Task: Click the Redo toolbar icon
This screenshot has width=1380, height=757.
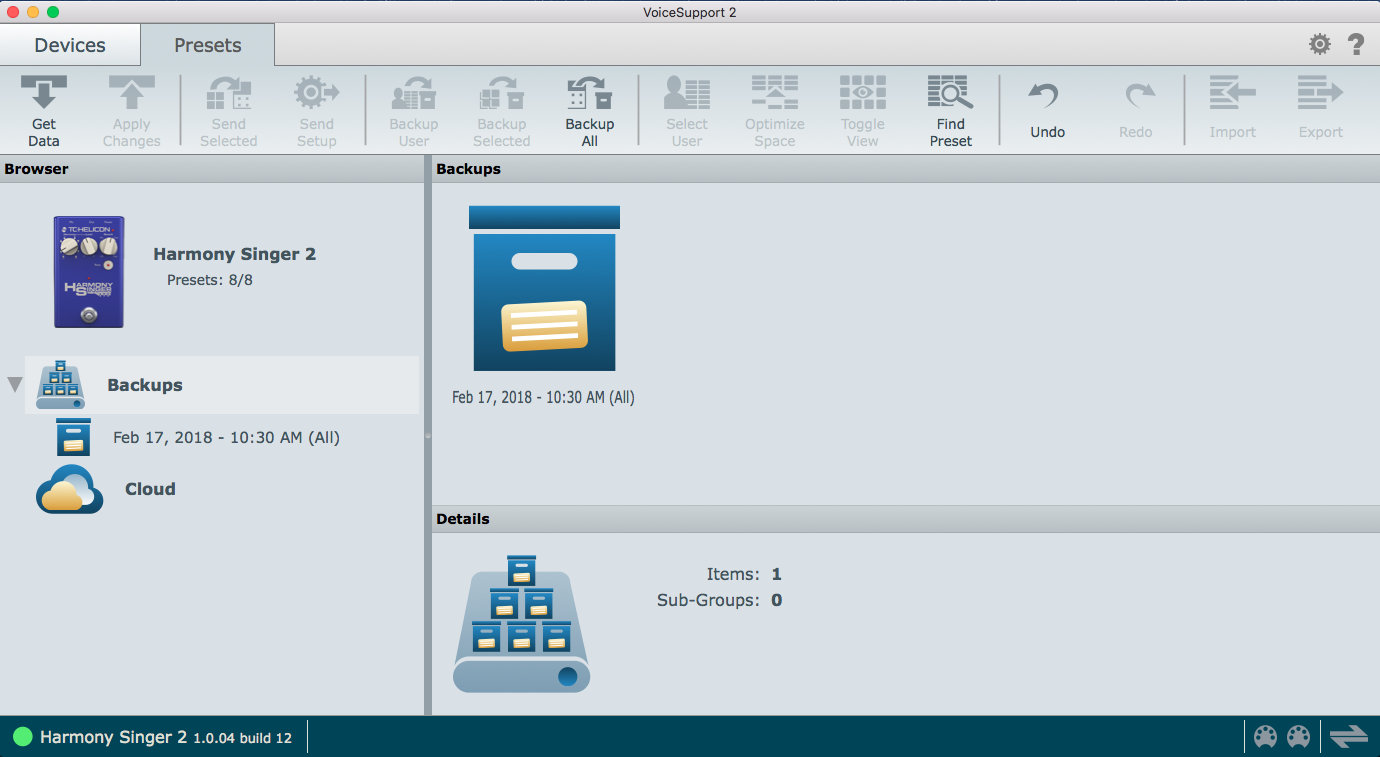Action: point(1136,111)
